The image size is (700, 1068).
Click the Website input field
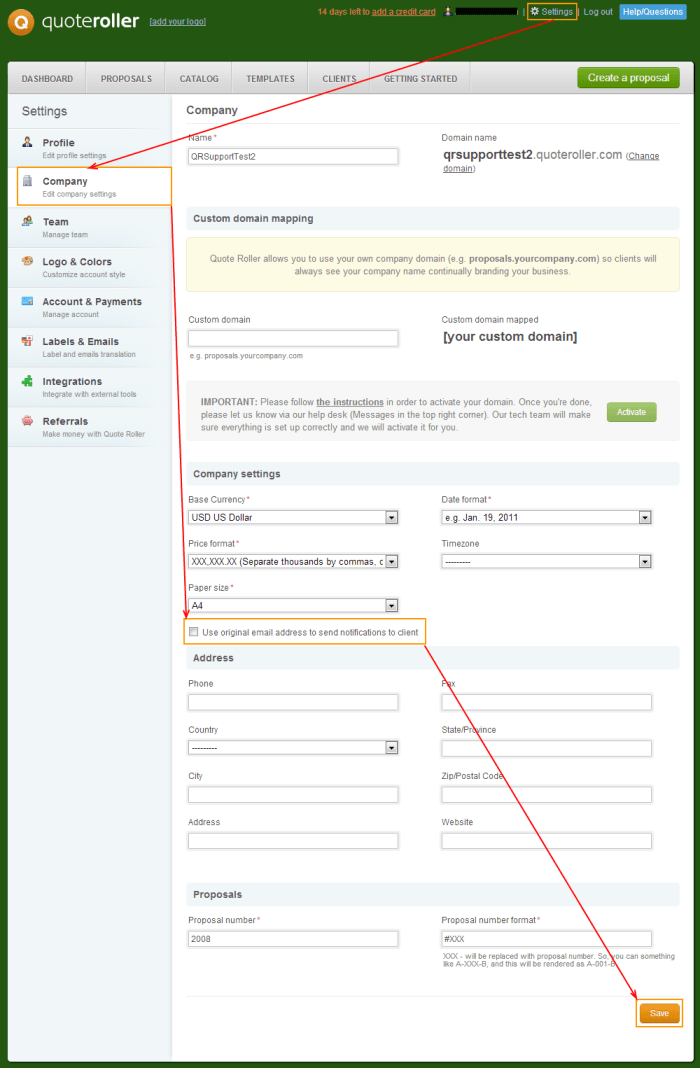coord(547,841)
